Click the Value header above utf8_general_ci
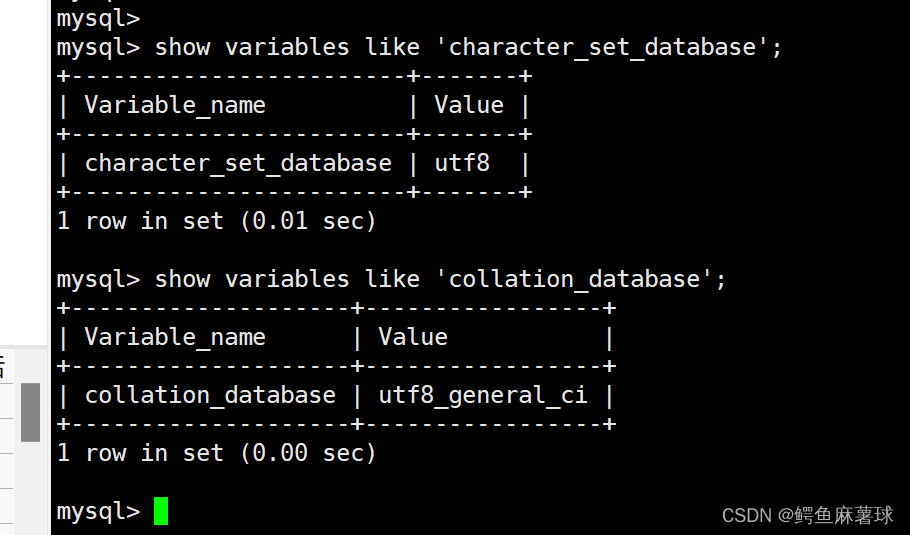Viewport: 910px width, 535px height. 413,337
